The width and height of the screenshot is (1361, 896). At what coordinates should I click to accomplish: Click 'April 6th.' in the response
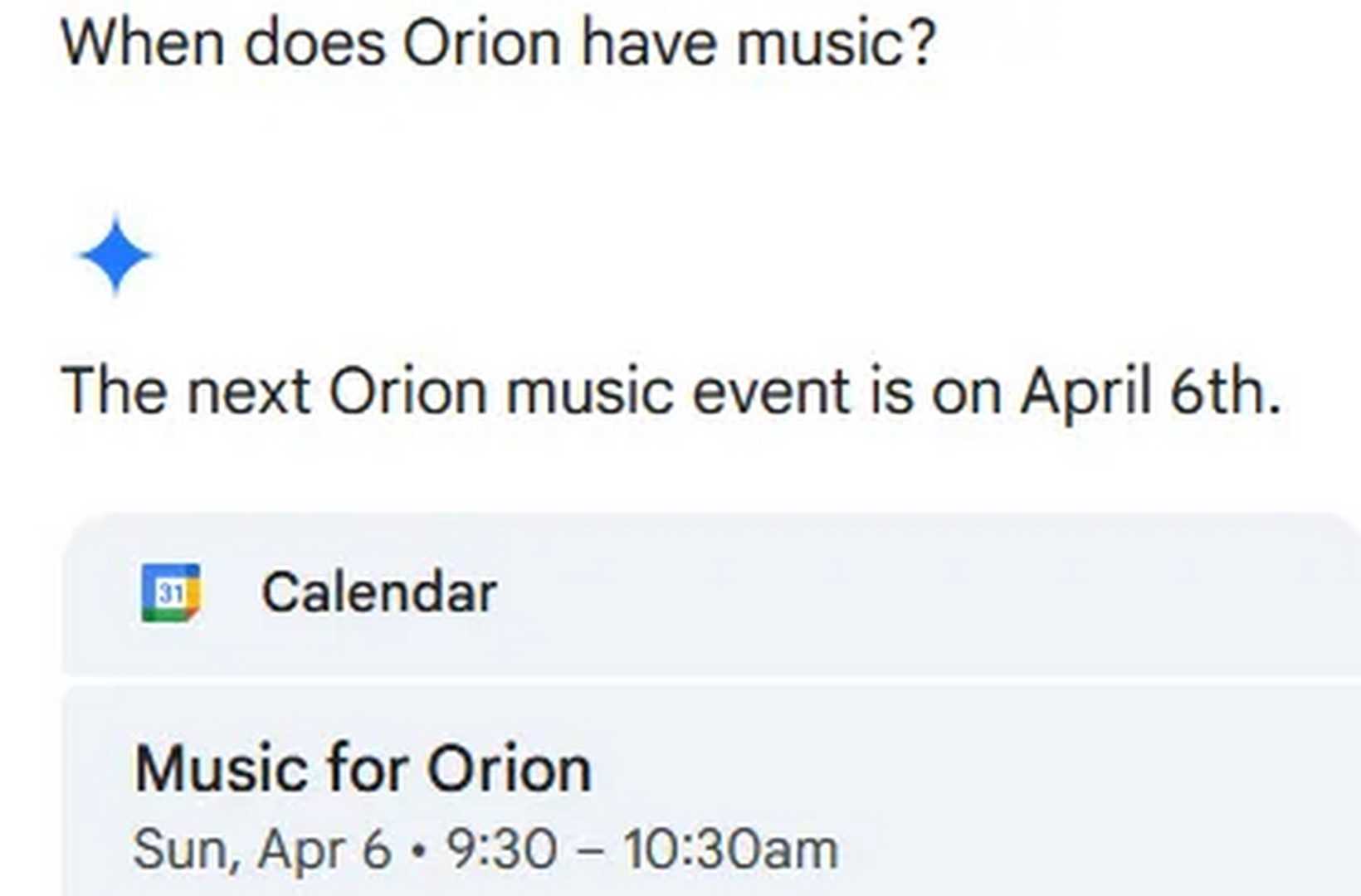[x=1151, y=391]
